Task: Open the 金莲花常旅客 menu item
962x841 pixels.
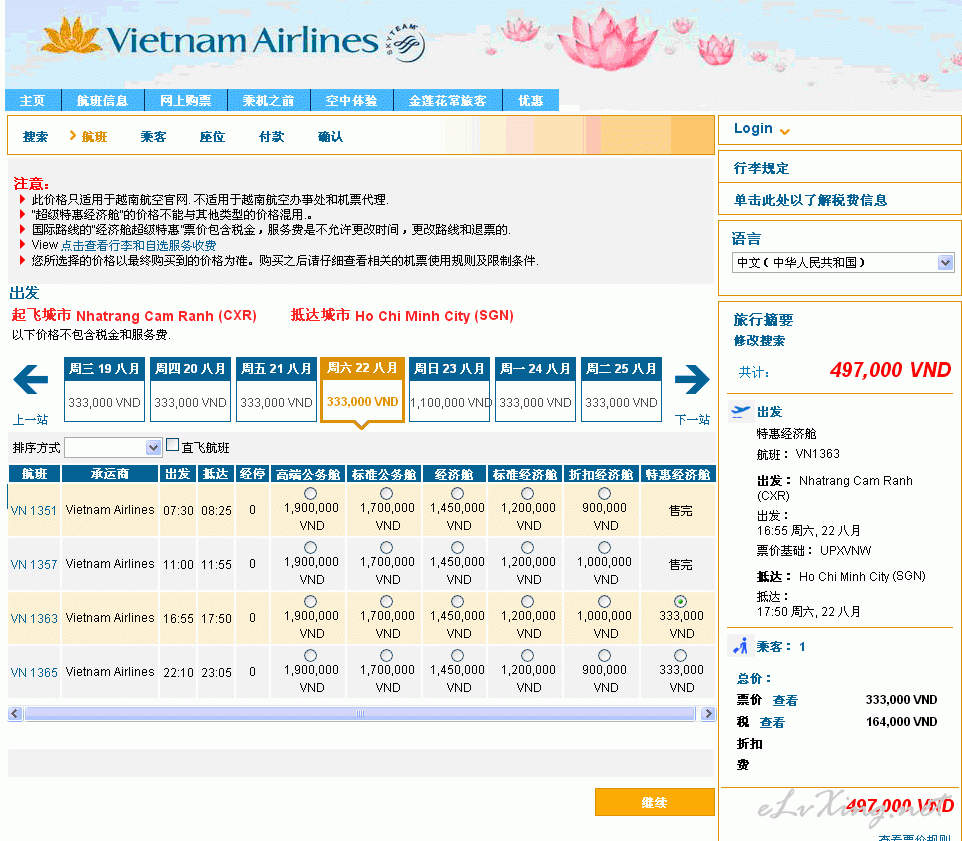Action: 448,101
